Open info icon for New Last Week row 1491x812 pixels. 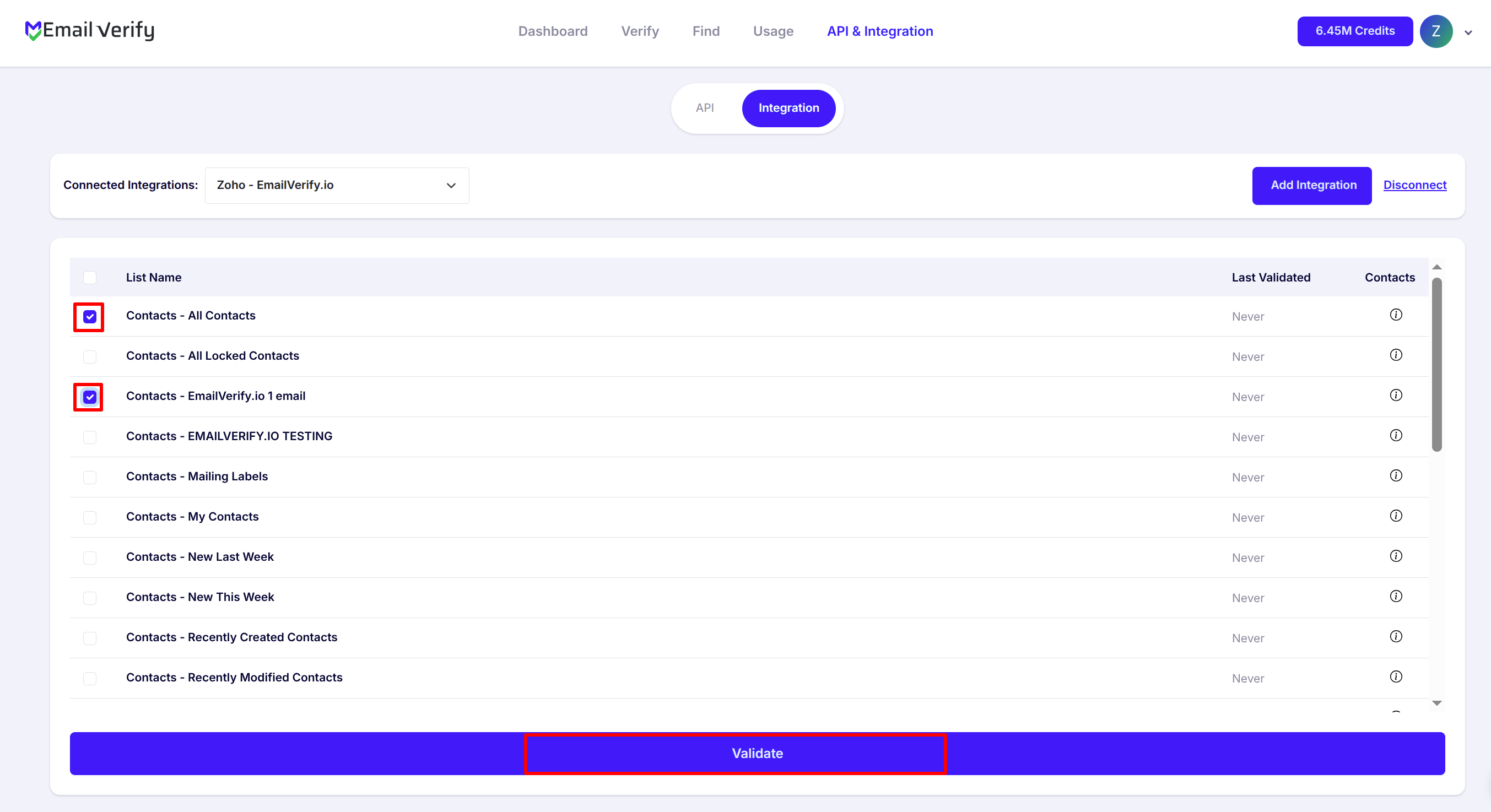point(1396,556)
